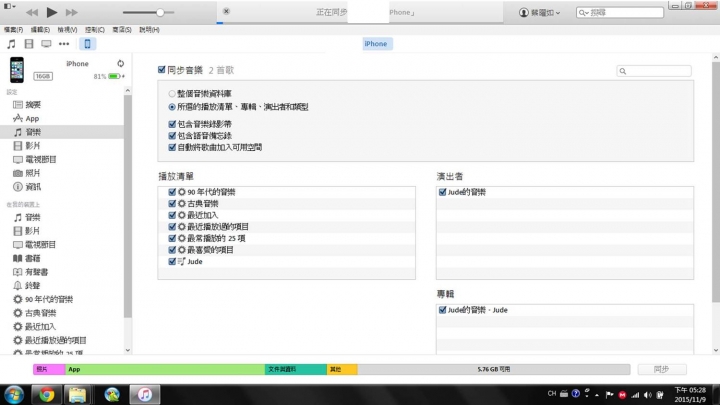Open the 檔案(F) menu
Viewport: 720px width, 405px height.
pyautogui.click(x=13, y=30)
